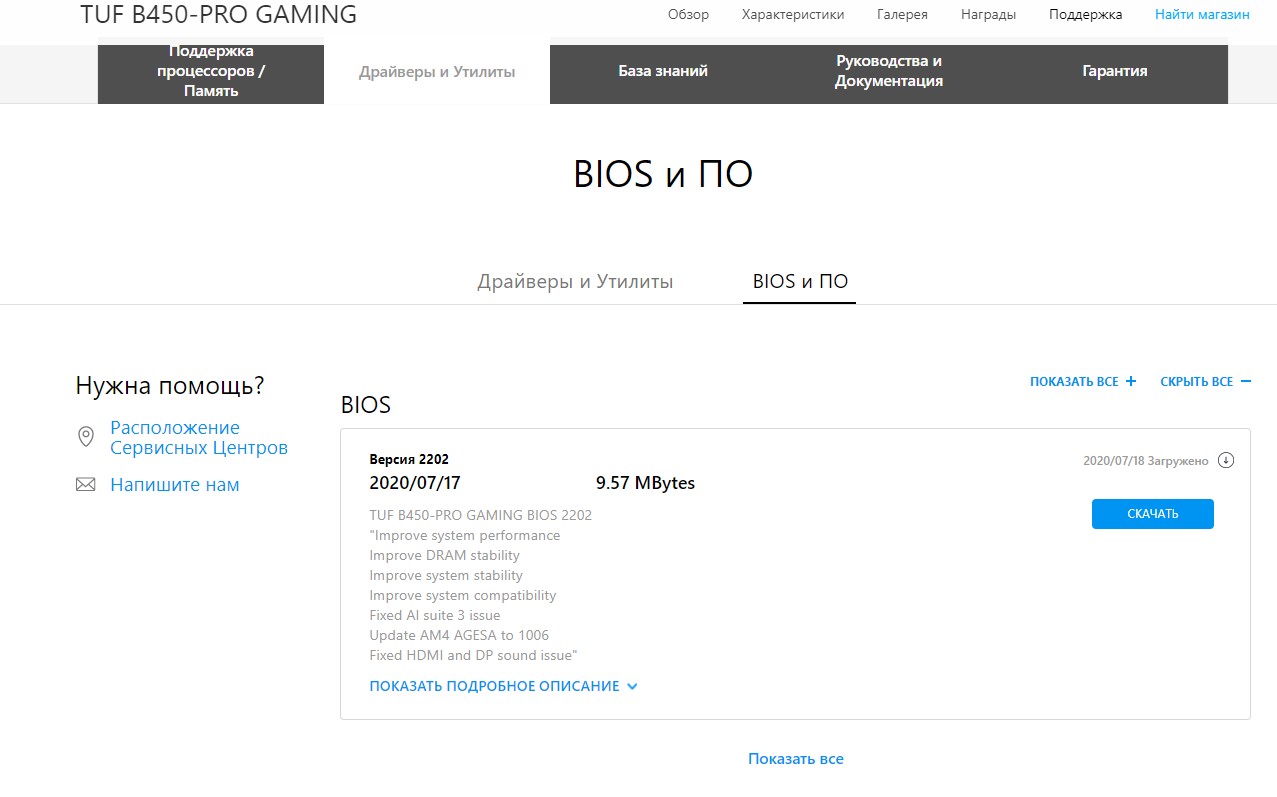Click the Версия 2202 text
Viewport: 1277px width, 797px height.
coord(409,460)
